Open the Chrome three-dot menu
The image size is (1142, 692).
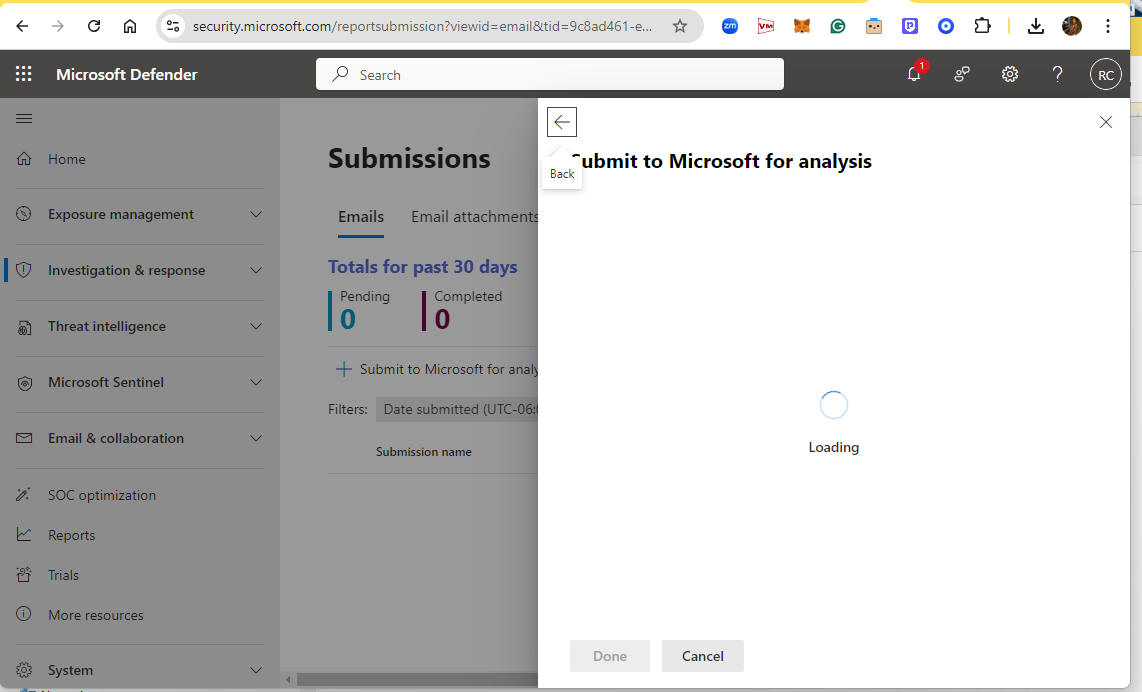(1107, 26)
